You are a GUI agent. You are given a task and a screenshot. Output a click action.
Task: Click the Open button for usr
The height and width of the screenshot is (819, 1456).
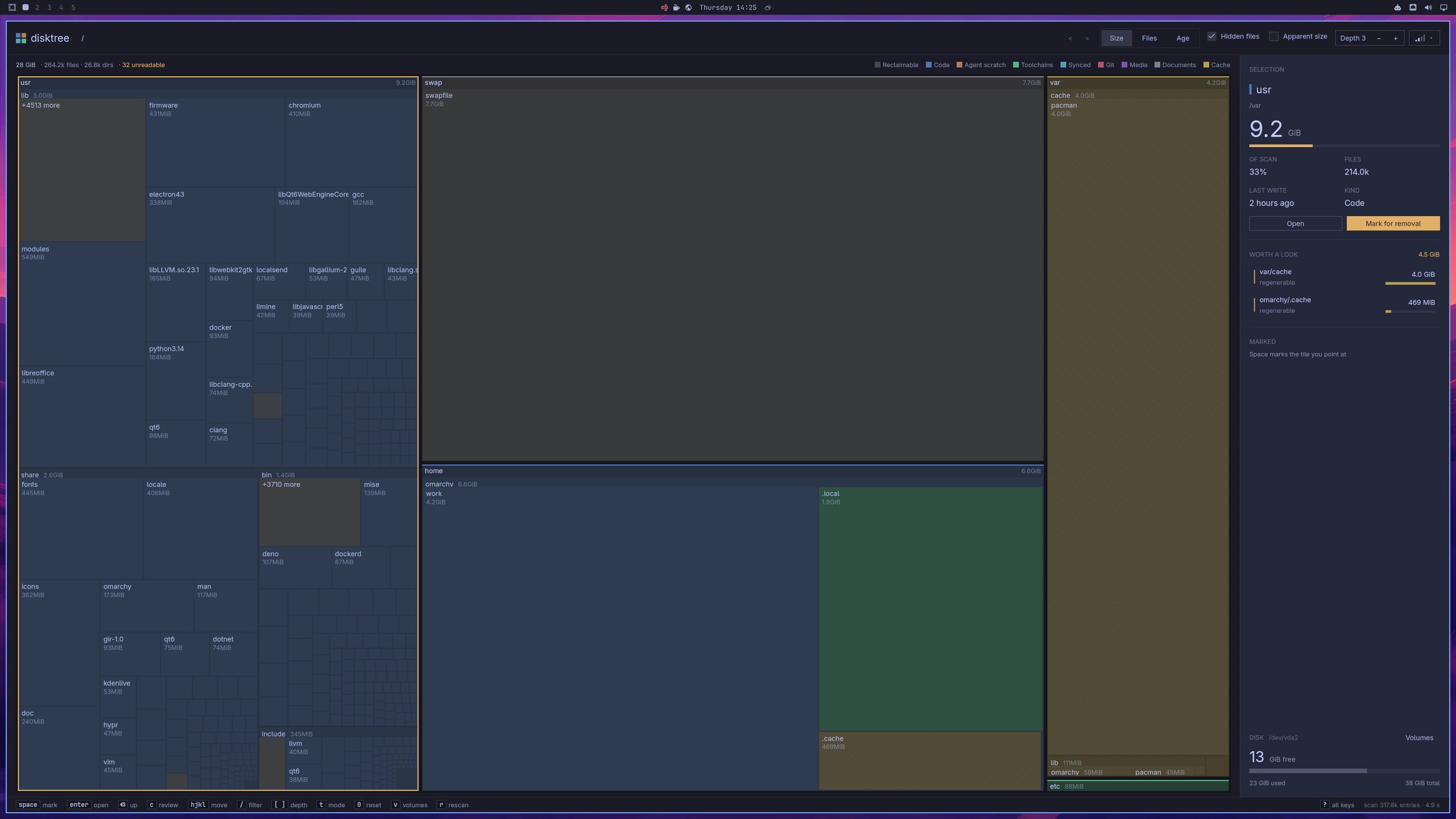[1295, 224]
